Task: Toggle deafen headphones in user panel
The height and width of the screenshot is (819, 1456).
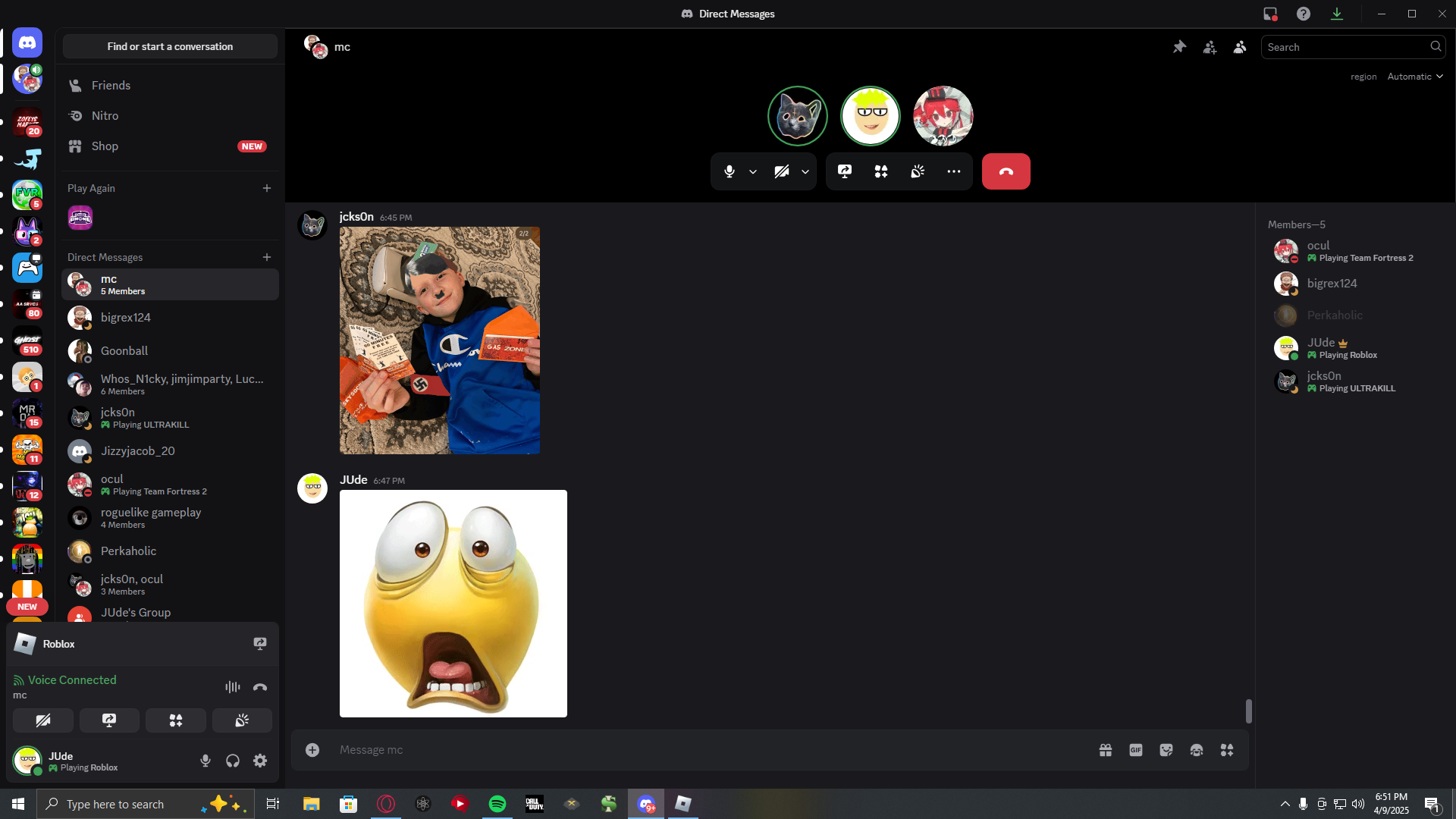Action: point(233,761)
